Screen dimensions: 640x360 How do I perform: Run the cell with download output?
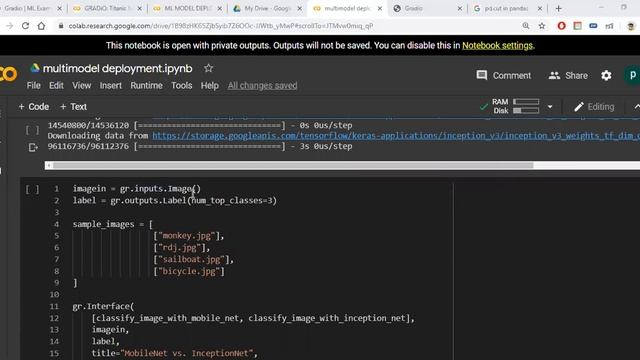[x=32, y=130]
